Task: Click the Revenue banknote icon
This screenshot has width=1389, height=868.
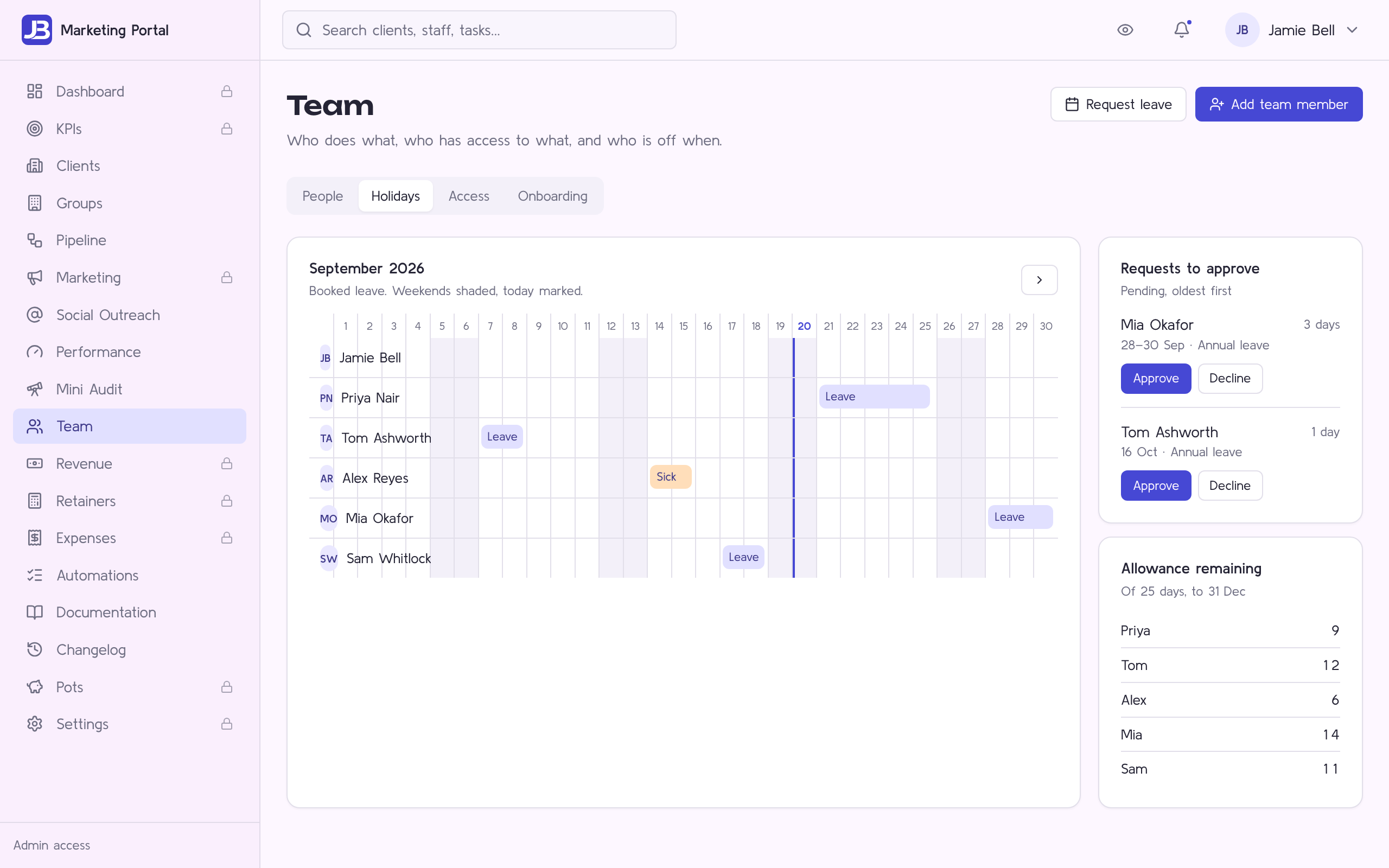Action: (x=34, y=463)
